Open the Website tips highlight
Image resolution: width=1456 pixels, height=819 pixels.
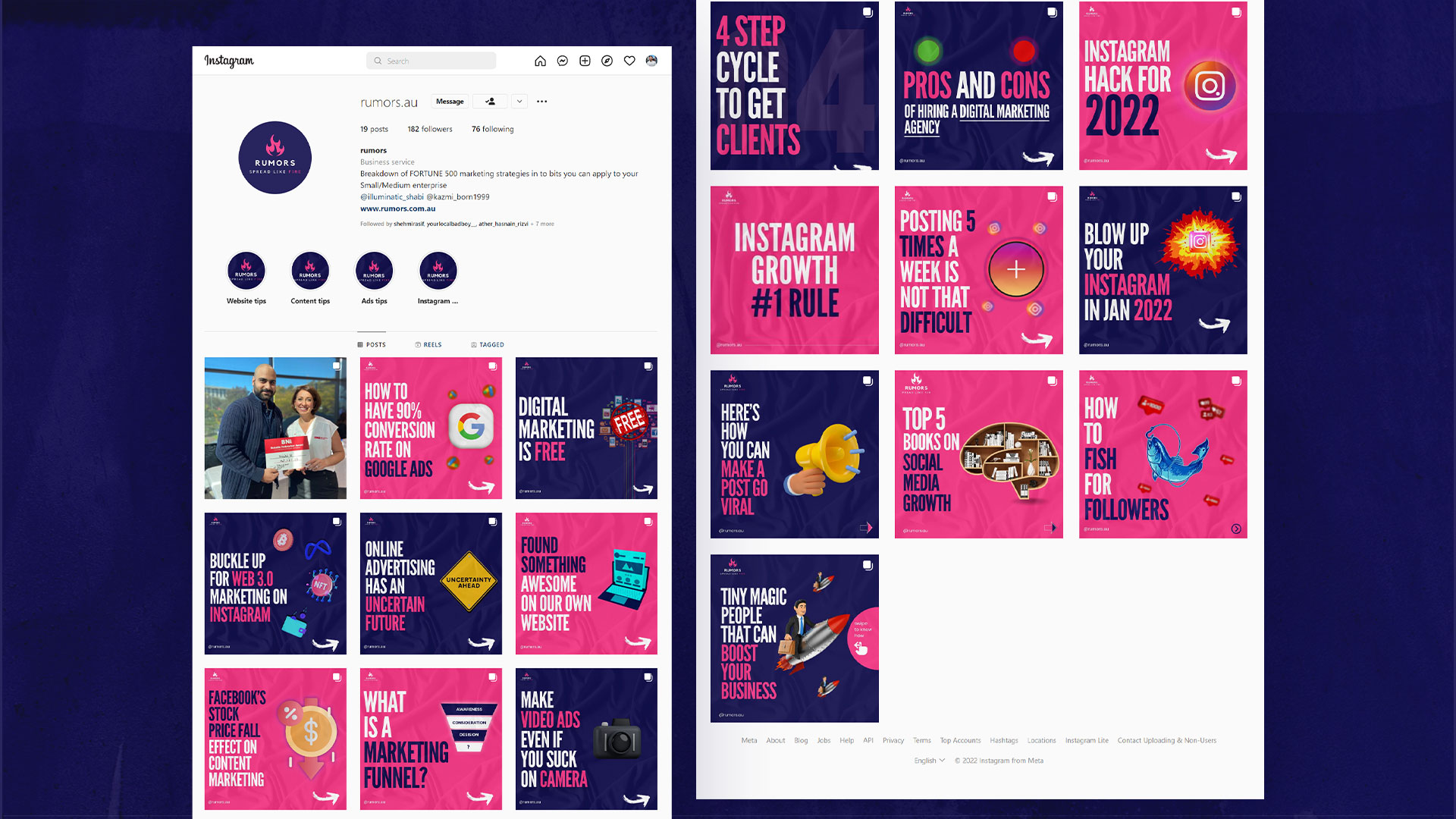pyautogui.click(x=246, y=271)
